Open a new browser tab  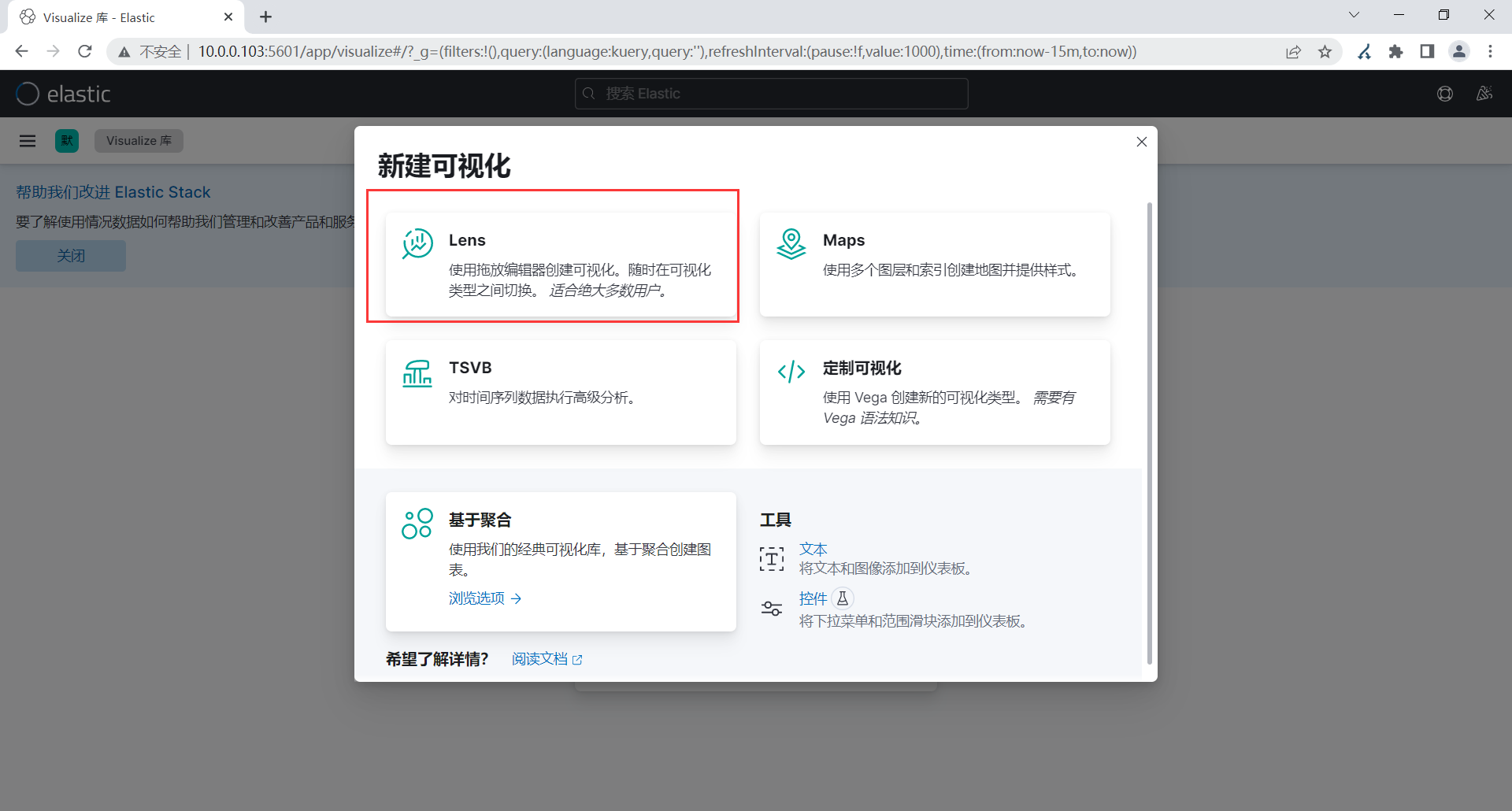[266, 17]
